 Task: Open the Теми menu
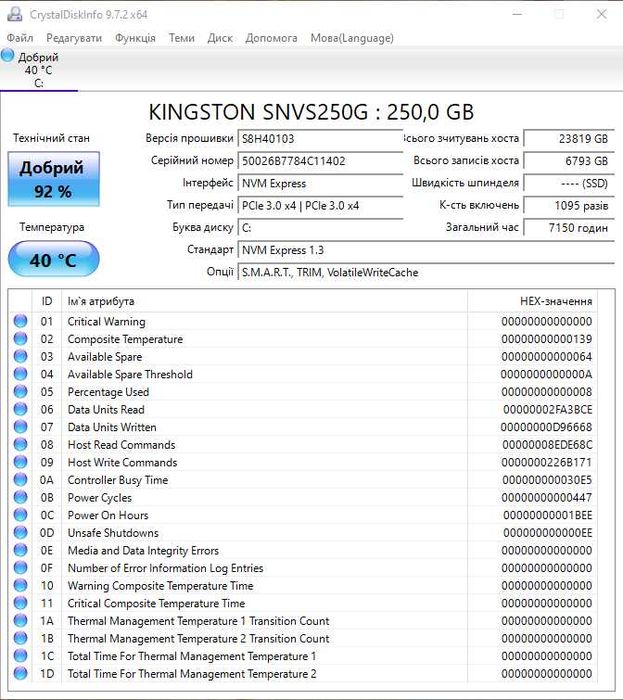click(x=182, y=38)
